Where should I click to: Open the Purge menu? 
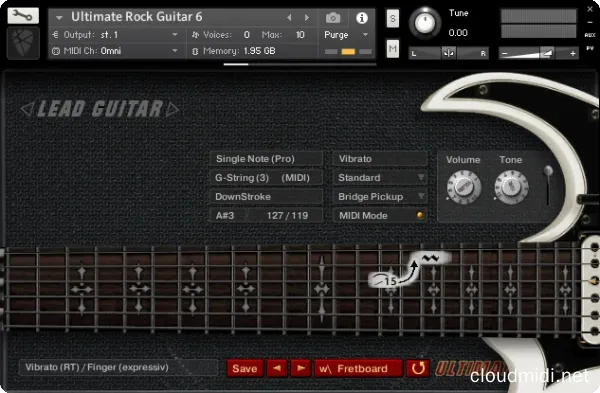click(x=346, y=35)
